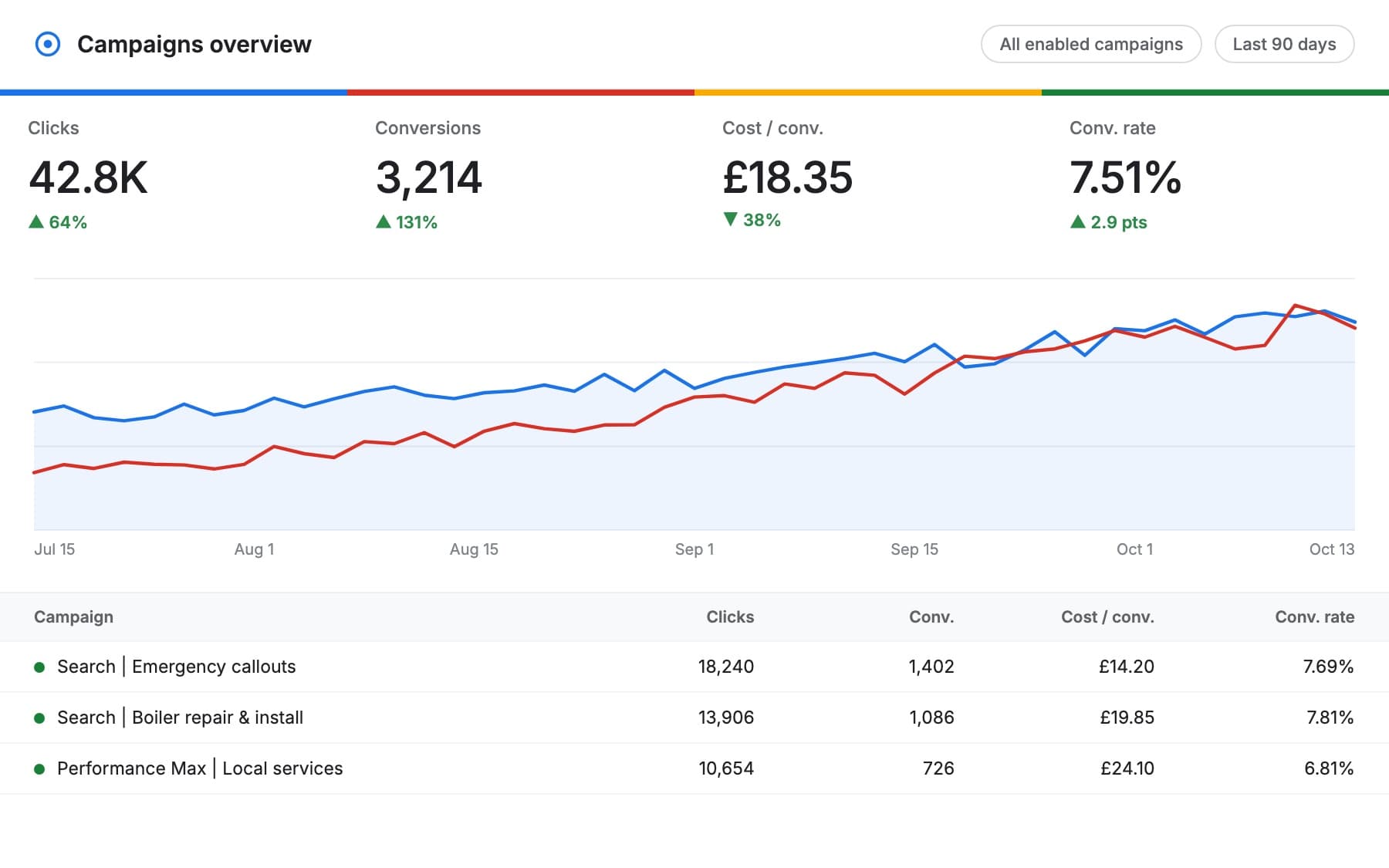This screenshot has height=868, width=1389.
Task: Select the Conversions metric card
Action: (x=521, y=171)
